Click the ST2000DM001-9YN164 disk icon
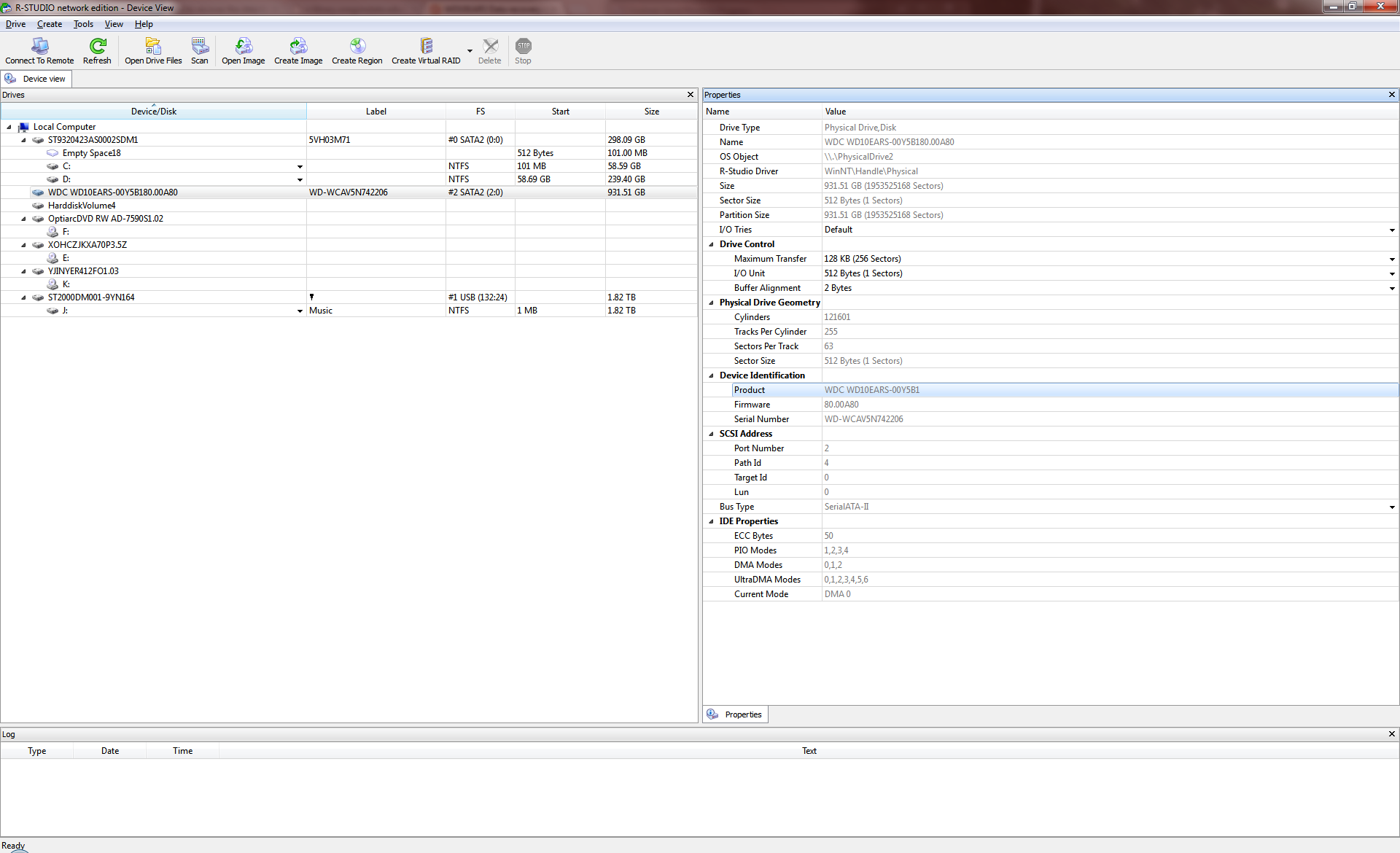Viewport: 1400px width, 853px height. coord(38,297)
